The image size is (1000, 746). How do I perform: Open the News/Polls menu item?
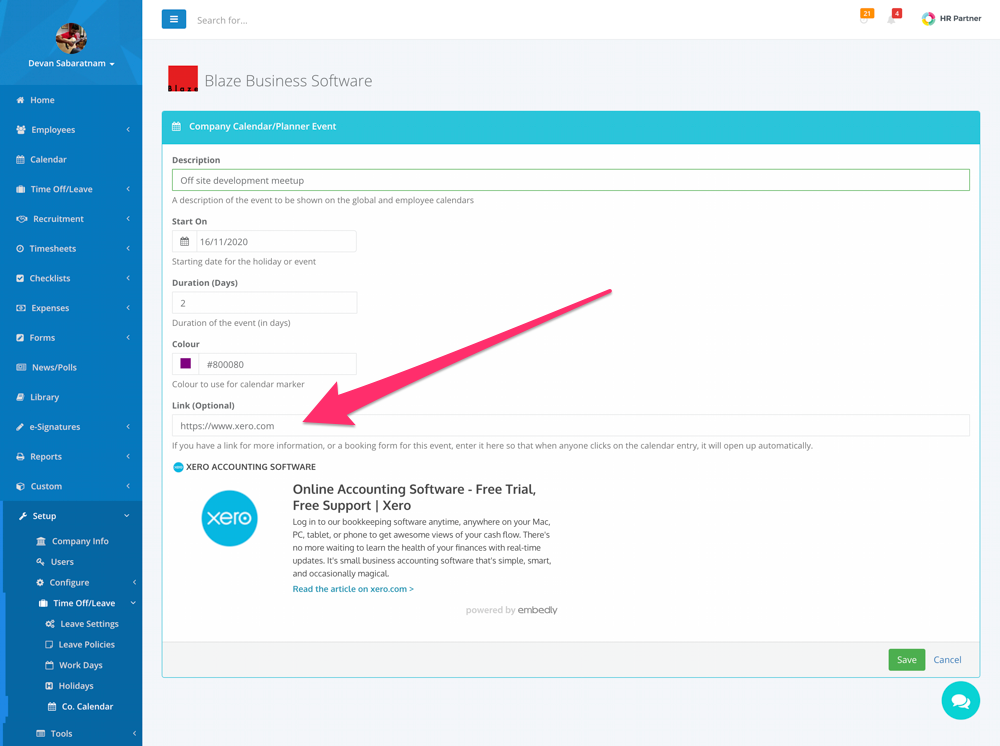point(54,367)
